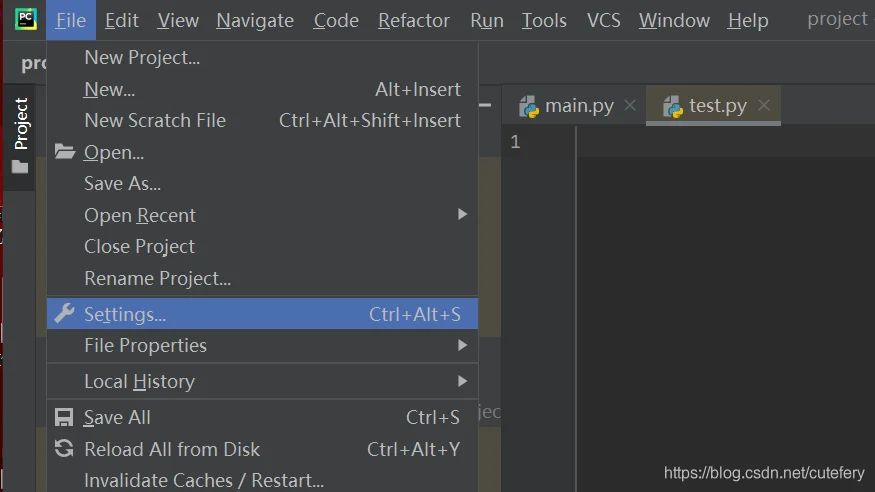Image resolution: width=875 pixels, height=492 pixels.
Task: Click the Reload All from Disk icon
Action: (x=64, y=449)
